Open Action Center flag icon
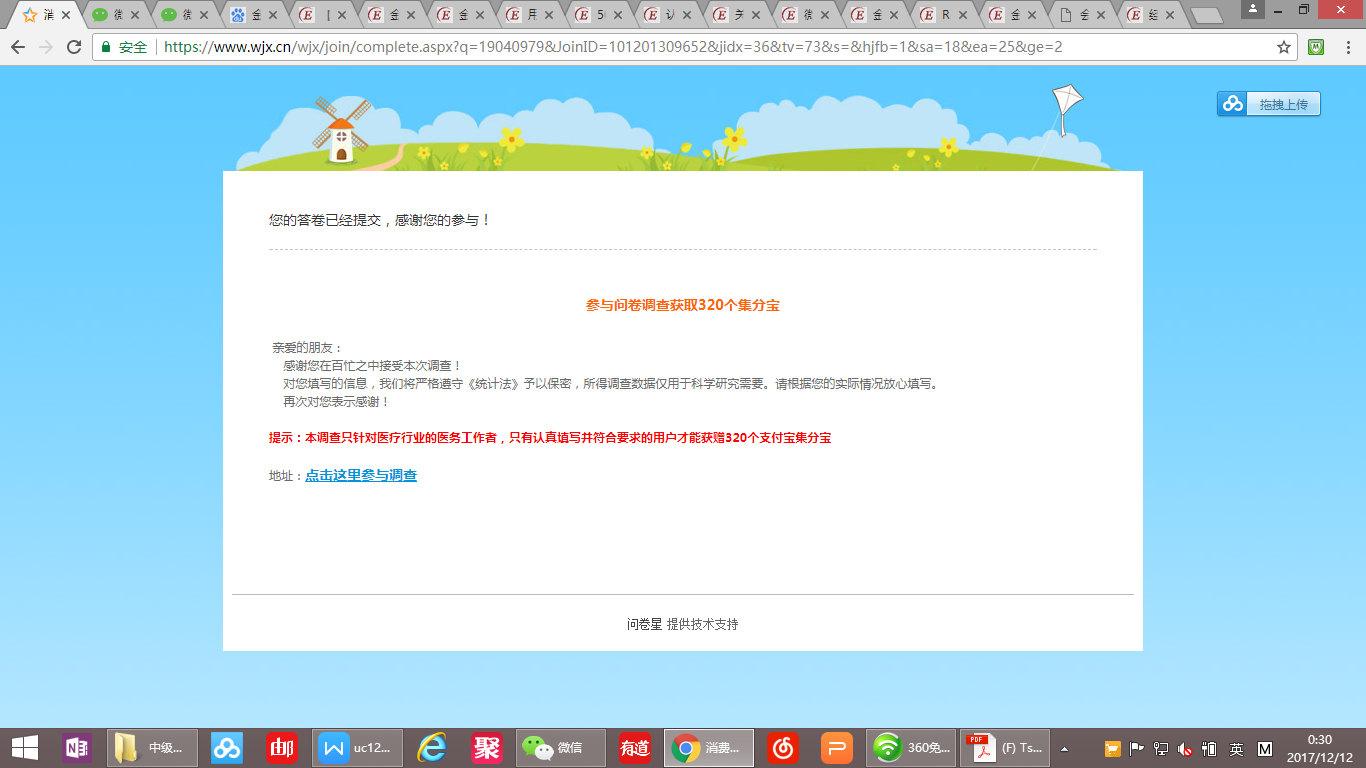This screenshot has width=1366, height=768. pyautogui.click(x=1137, y=749)
